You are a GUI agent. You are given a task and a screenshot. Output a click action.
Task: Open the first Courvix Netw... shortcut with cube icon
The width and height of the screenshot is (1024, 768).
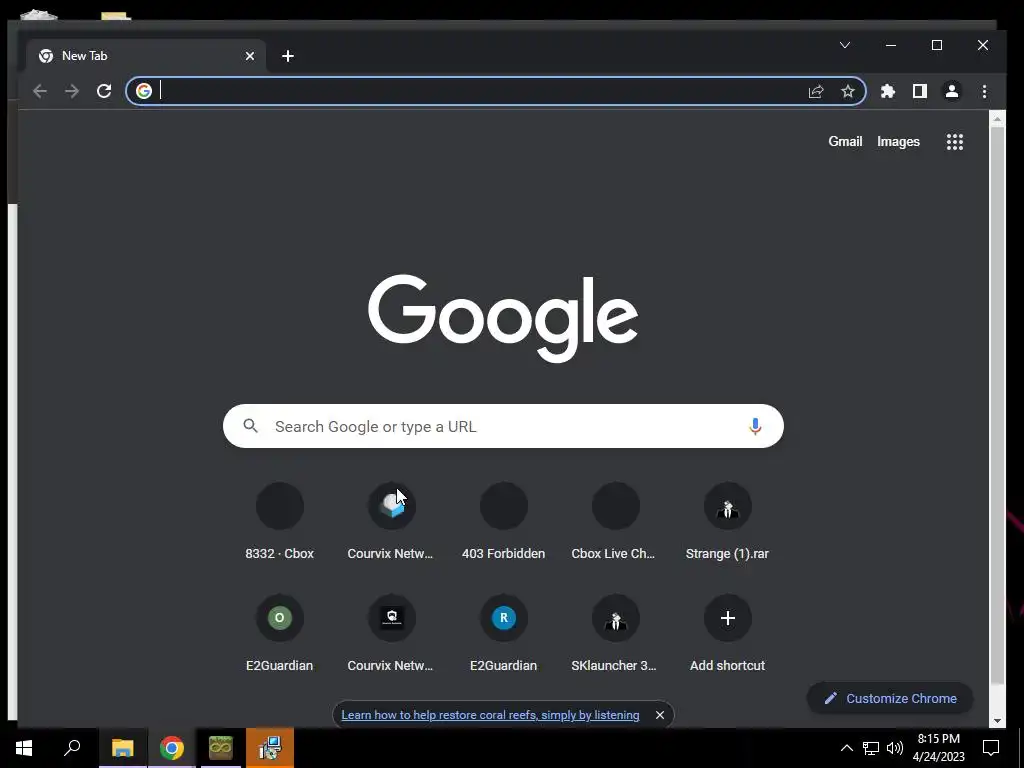coord(391,521)
